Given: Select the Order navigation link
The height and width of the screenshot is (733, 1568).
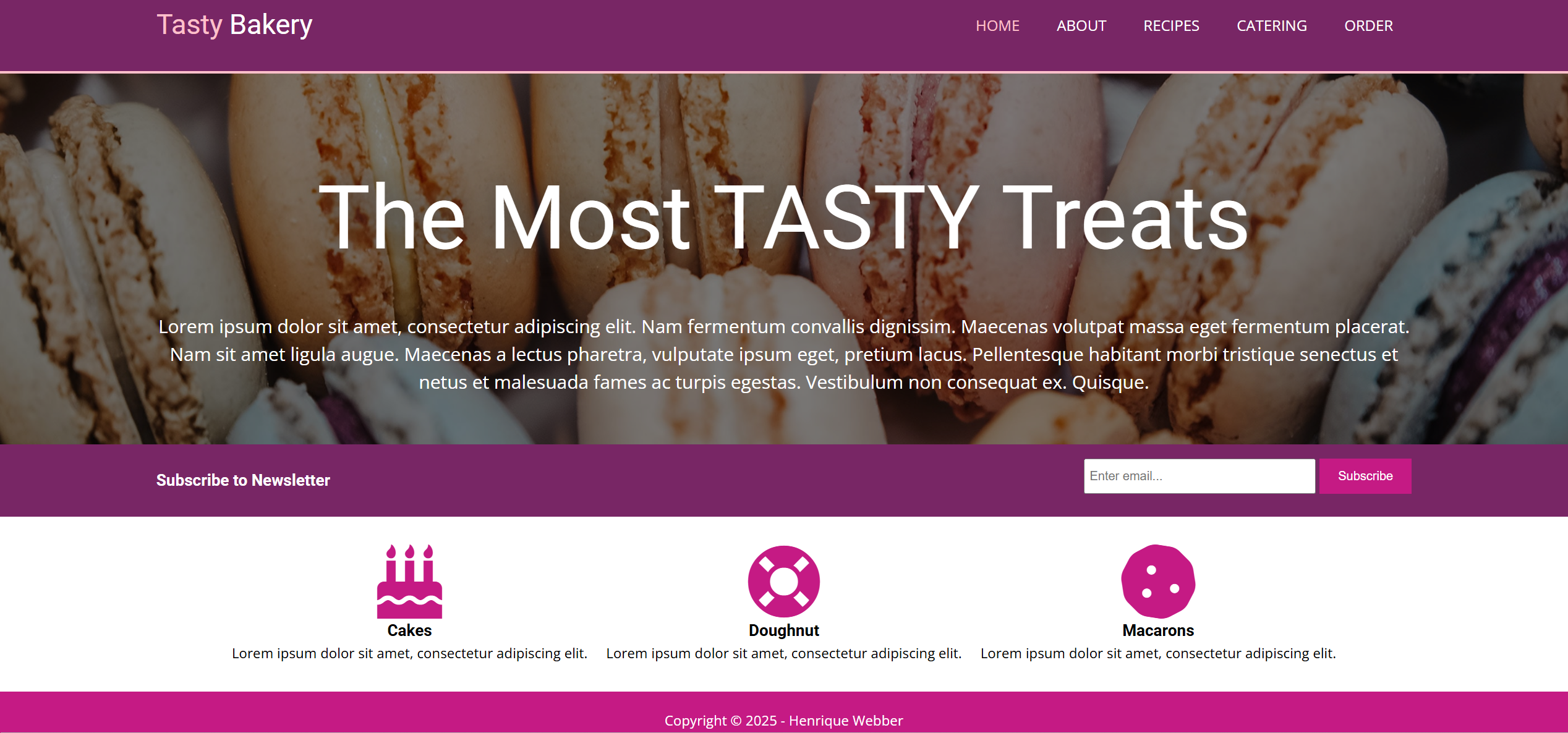Looking at the screenshot, I should (x=1368, y=26).
